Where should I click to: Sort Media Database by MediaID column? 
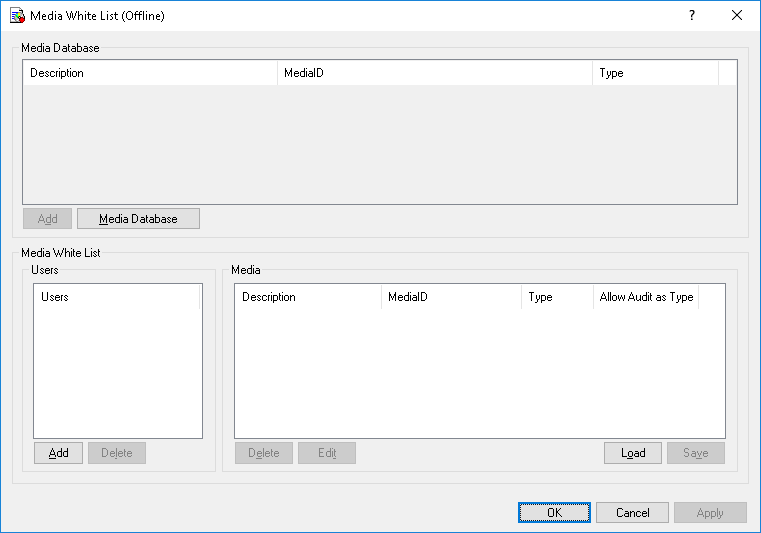coord(434,73)
